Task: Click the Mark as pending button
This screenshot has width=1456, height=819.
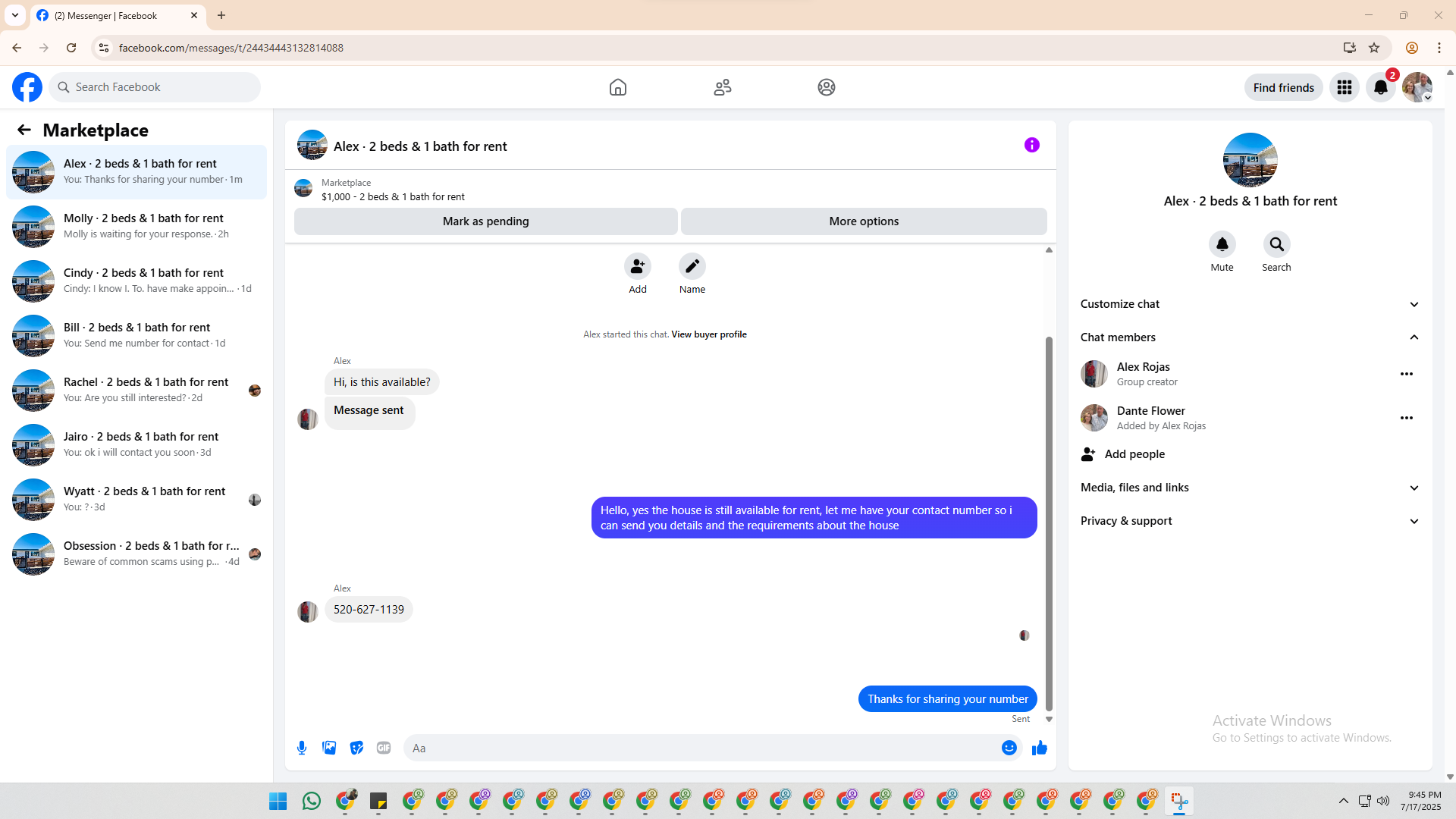Action: tap(486, 221)
